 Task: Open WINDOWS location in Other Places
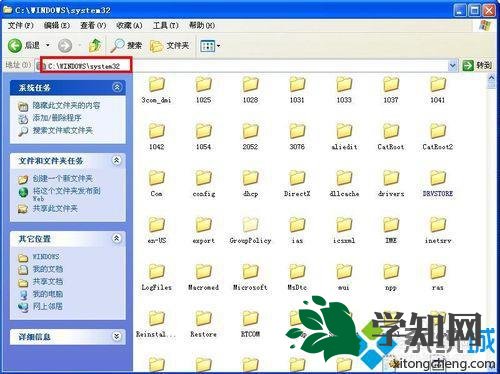tap(46, 257)
